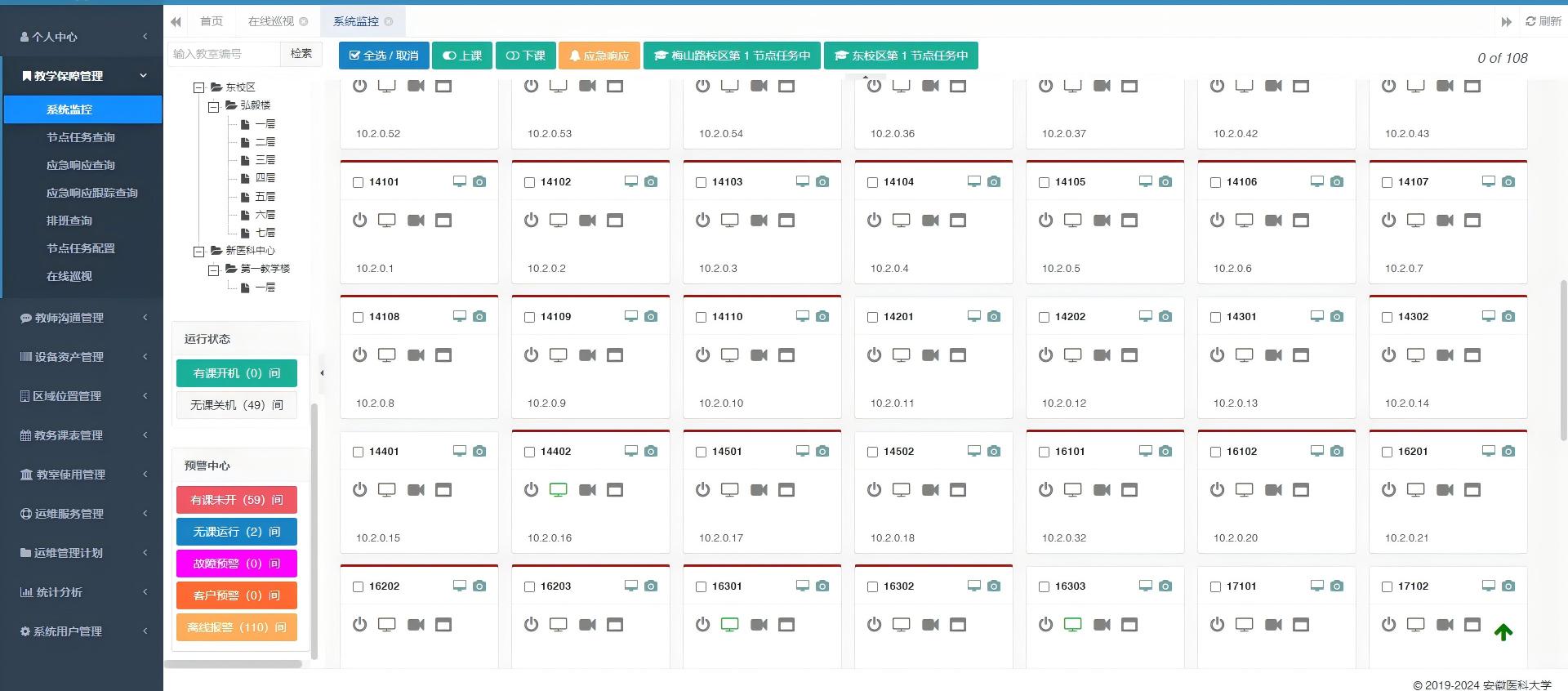Screen dimensions: 1568x691
Task: Click the camera snapshot icon on card 14102
Action: coord(651,181)
